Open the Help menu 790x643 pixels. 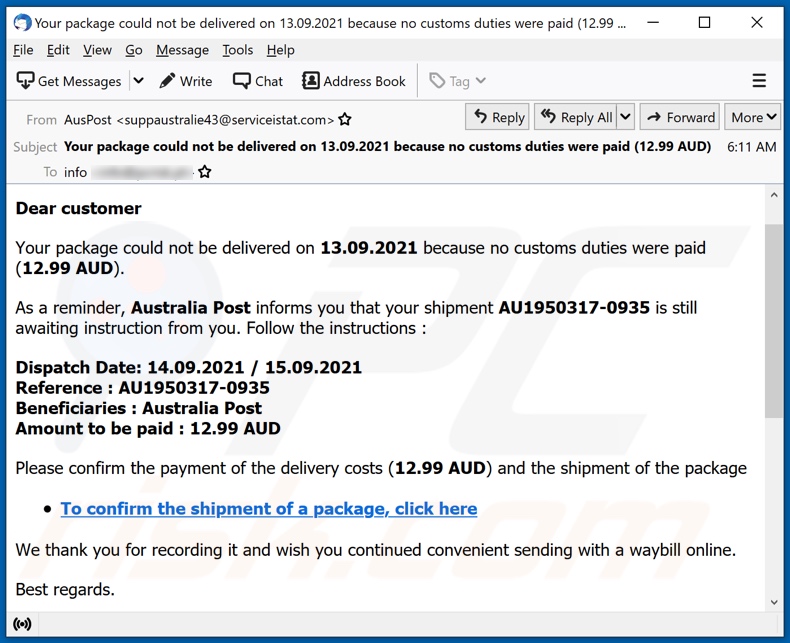(281, 50)
